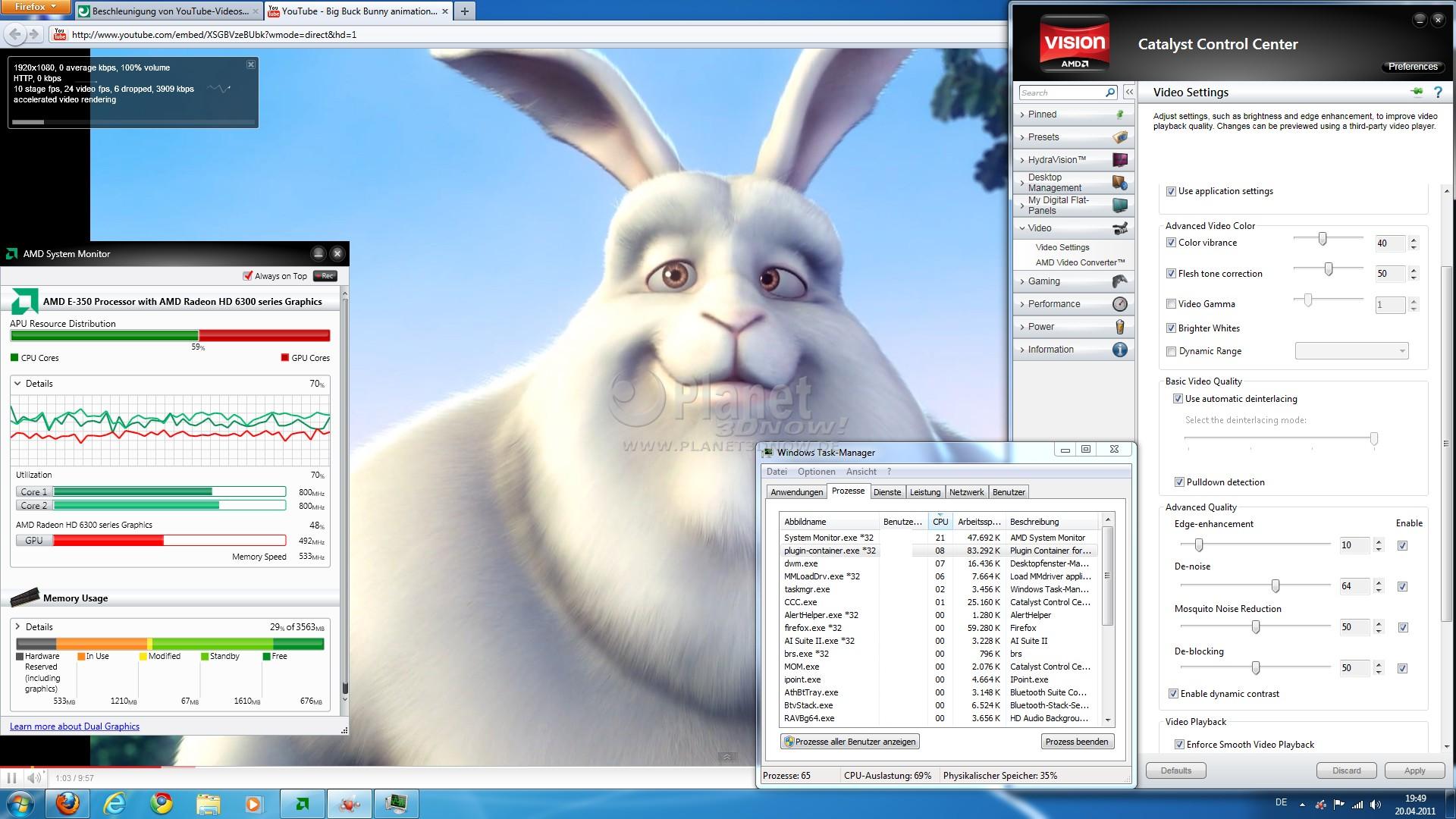This screenshot has width=1456, height=819.
Task: Click the Mosquito Noise Reduction slider handle
Action: click(x=1256, y=626)
